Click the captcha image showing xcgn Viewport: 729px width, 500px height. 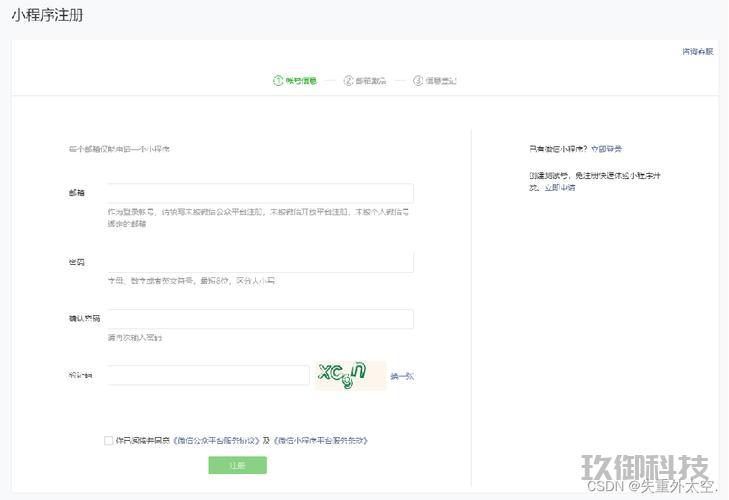tap(350, 375)
